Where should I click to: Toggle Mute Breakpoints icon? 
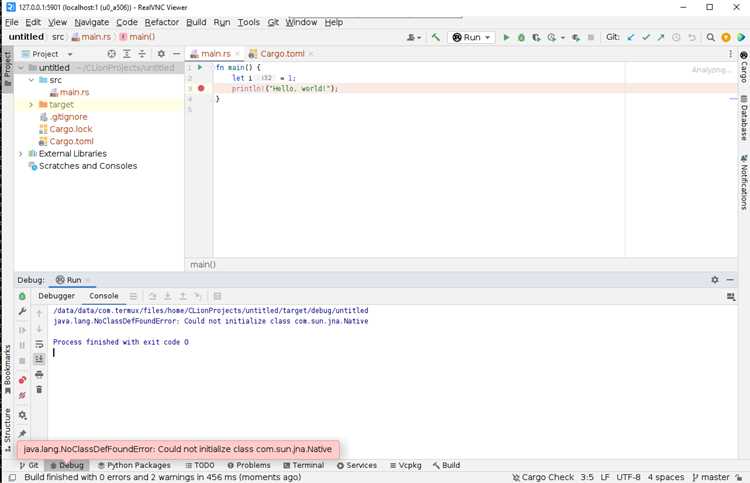(22, 395)
